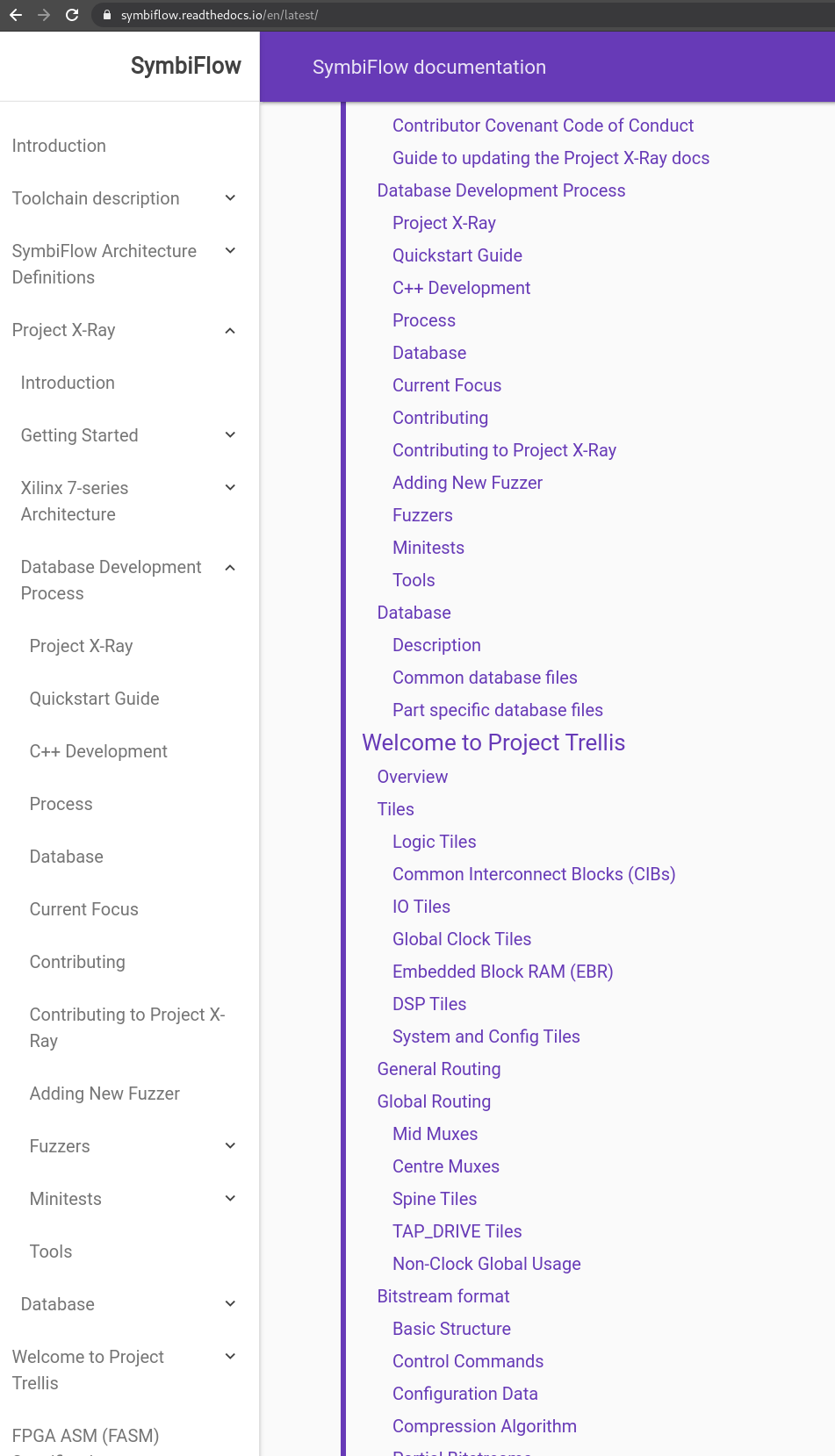Reload the page using the refresh icon
Image resolution: width=835 pixels, height=1456 pixels.
click(x=73, y=14)
